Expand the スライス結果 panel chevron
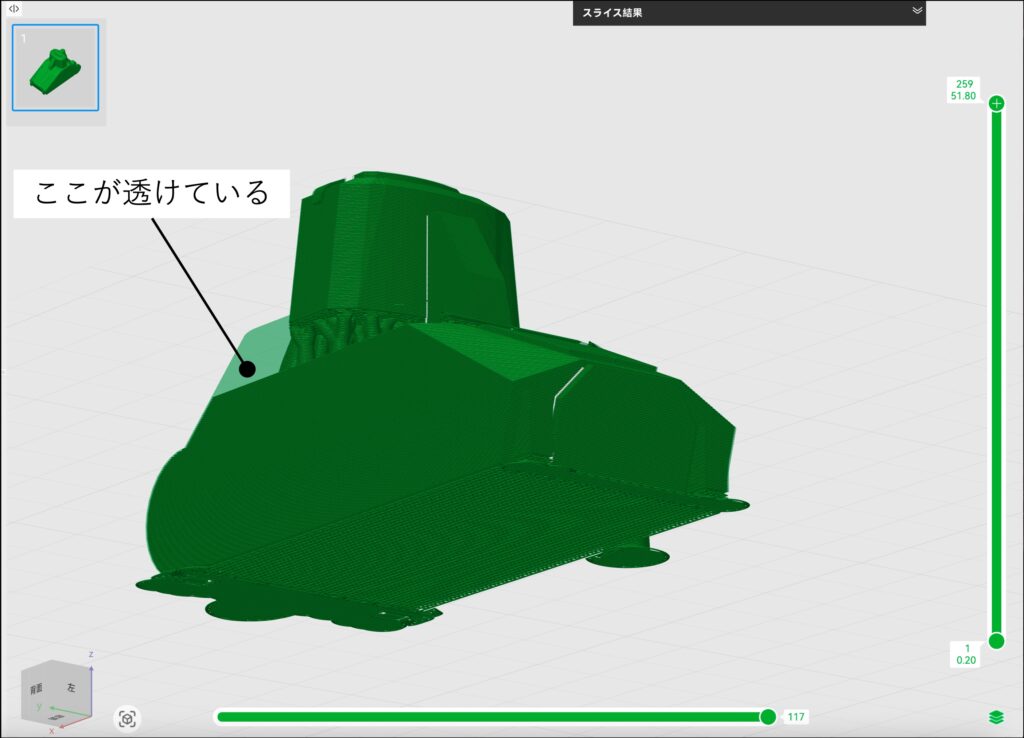The height and width of the screenshot is (738, 1024). (x=916, y=11)
